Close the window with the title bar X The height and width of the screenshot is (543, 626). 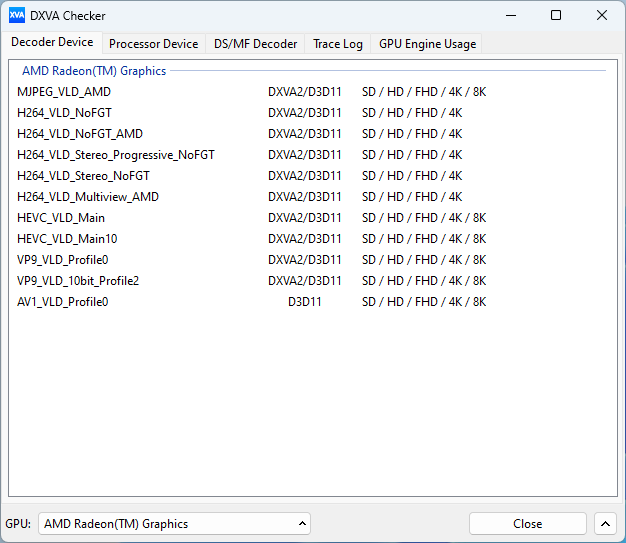pos(602,16)
